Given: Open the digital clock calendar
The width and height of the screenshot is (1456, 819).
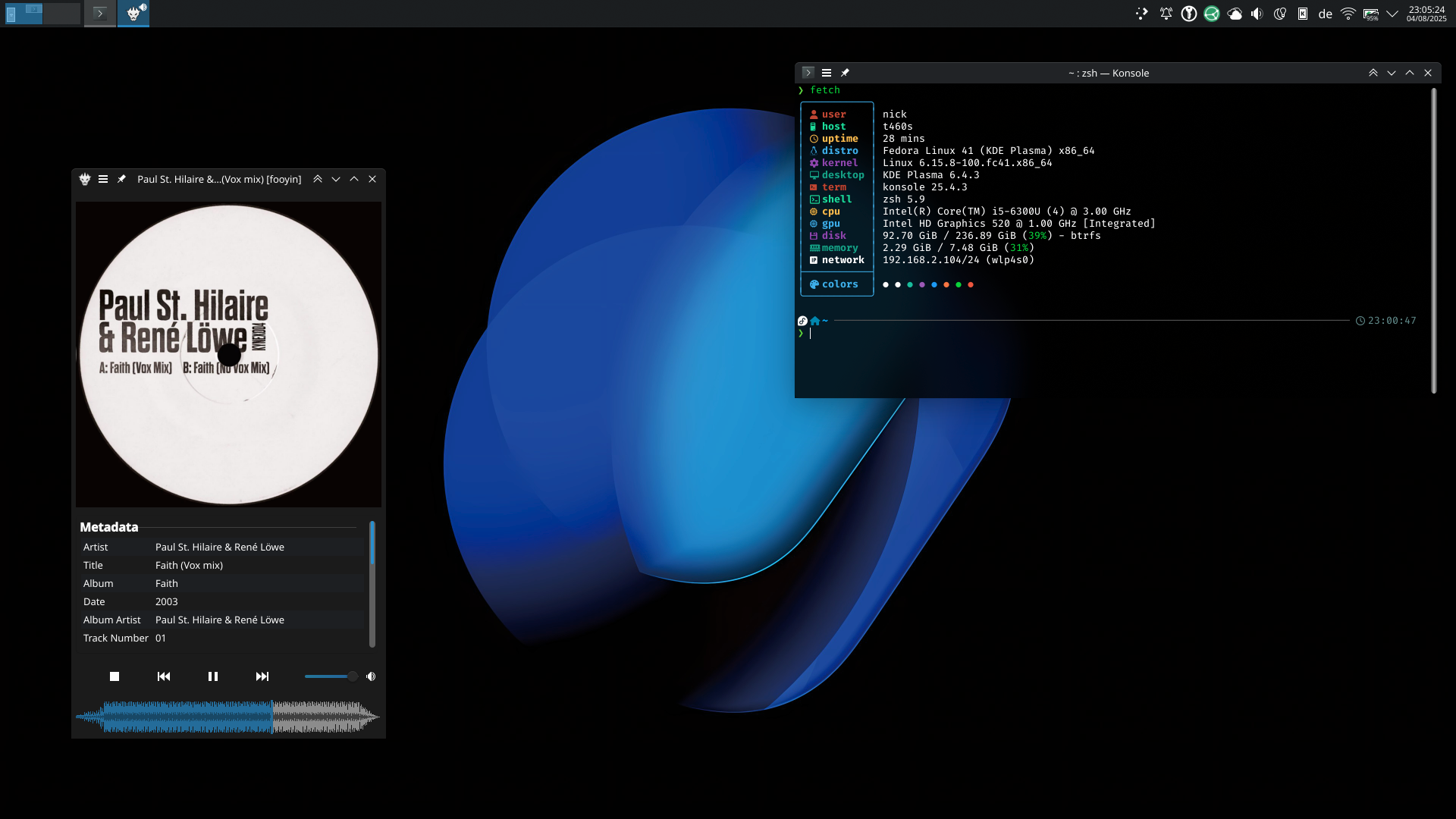Looking at the screenshot, I should point(1426,14).
